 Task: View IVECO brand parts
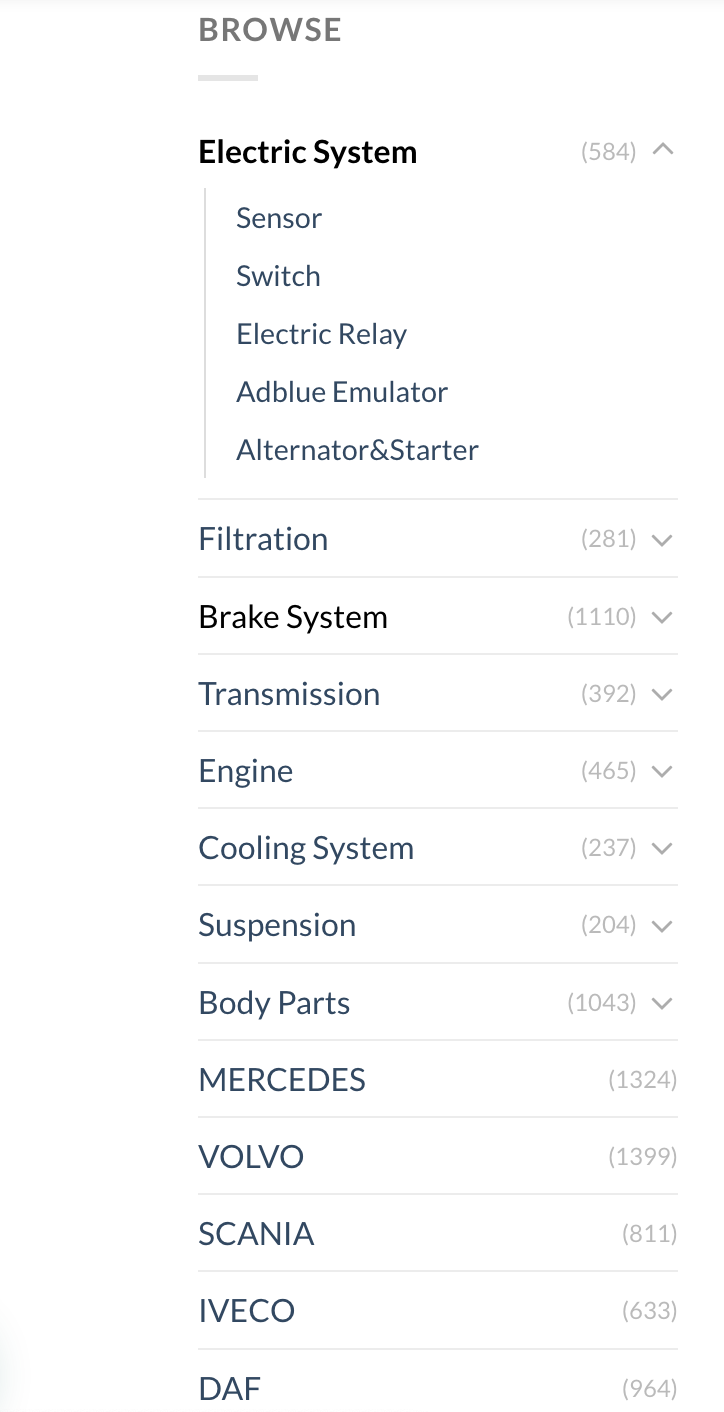(x=246, y=1311)
